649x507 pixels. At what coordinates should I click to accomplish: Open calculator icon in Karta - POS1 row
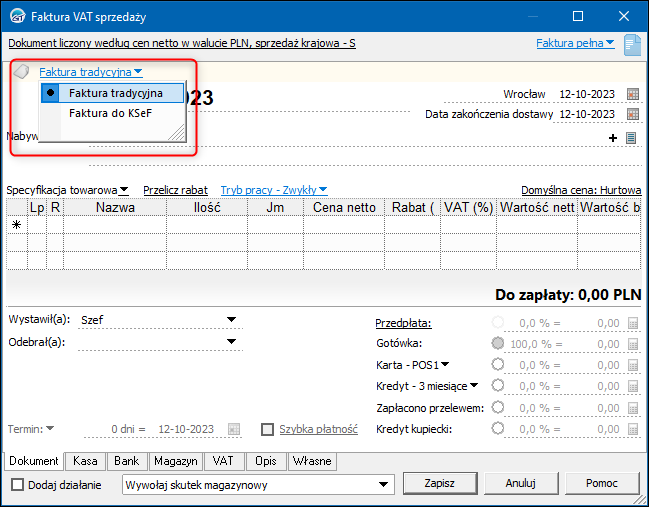tap(633, 365)
